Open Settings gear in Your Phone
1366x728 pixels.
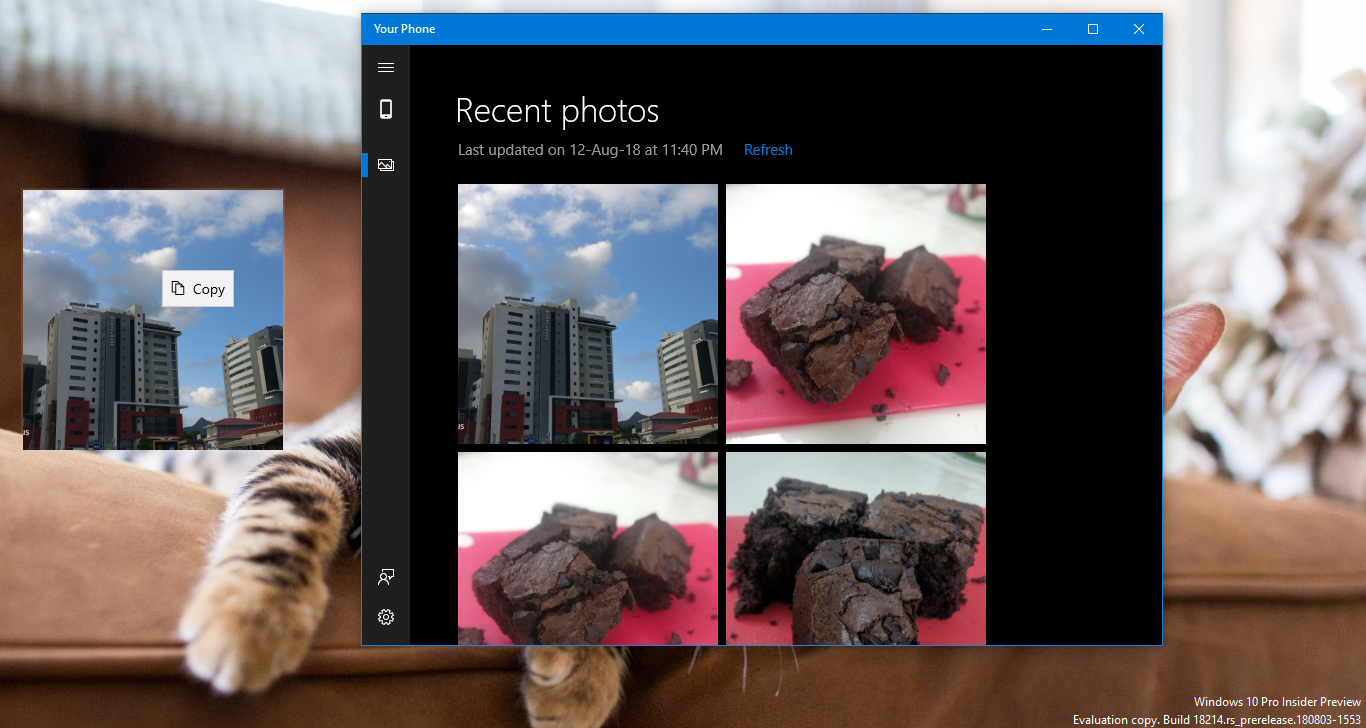(386, 617)
